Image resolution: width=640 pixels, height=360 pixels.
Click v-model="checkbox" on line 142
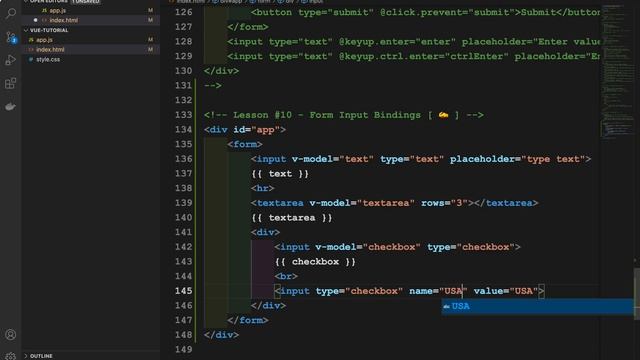[x=367, y=247]
